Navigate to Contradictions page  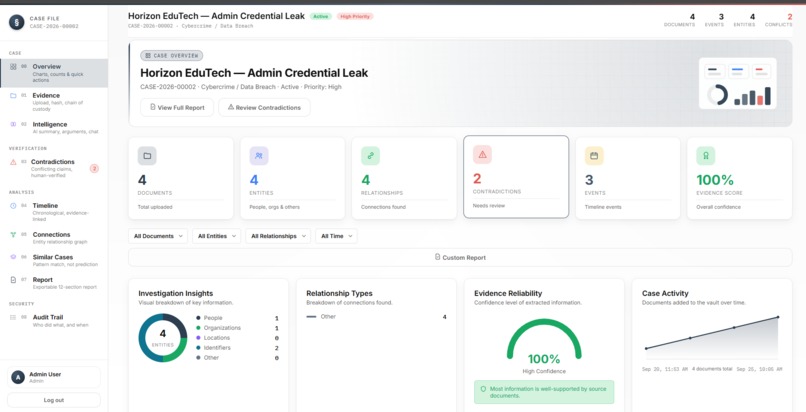point(54,168)
